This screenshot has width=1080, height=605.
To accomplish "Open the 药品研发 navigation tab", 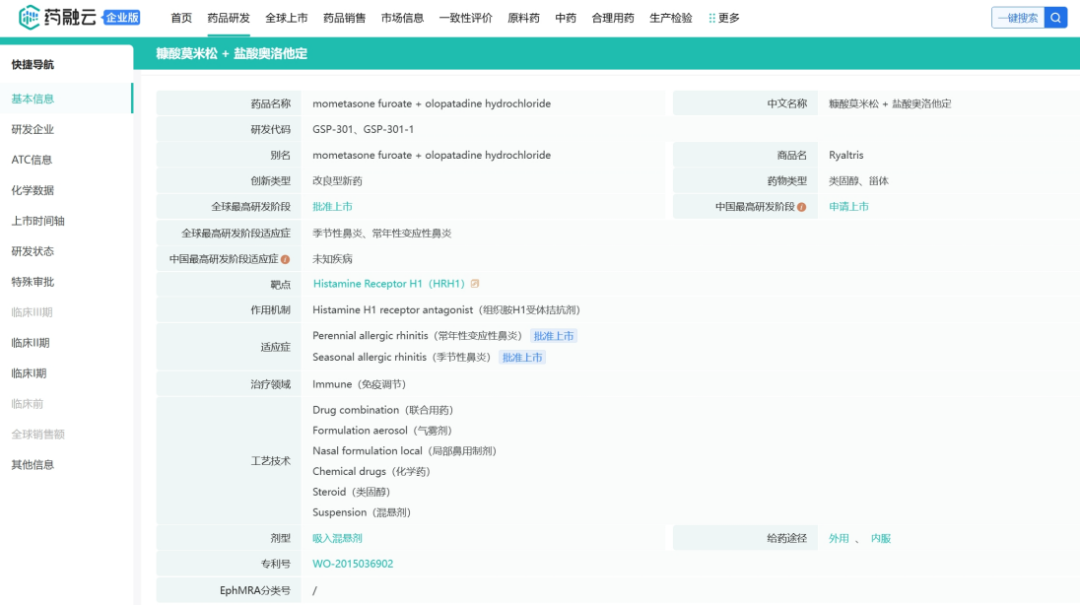I will click(228, 18).
